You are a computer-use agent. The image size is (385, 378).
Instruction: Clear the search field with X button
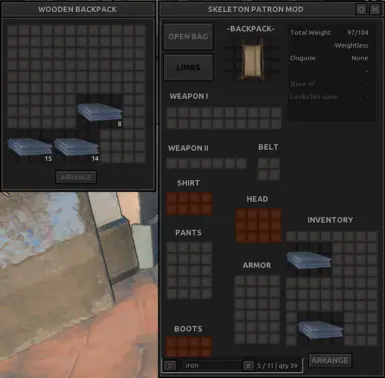[x=248, y=366]
